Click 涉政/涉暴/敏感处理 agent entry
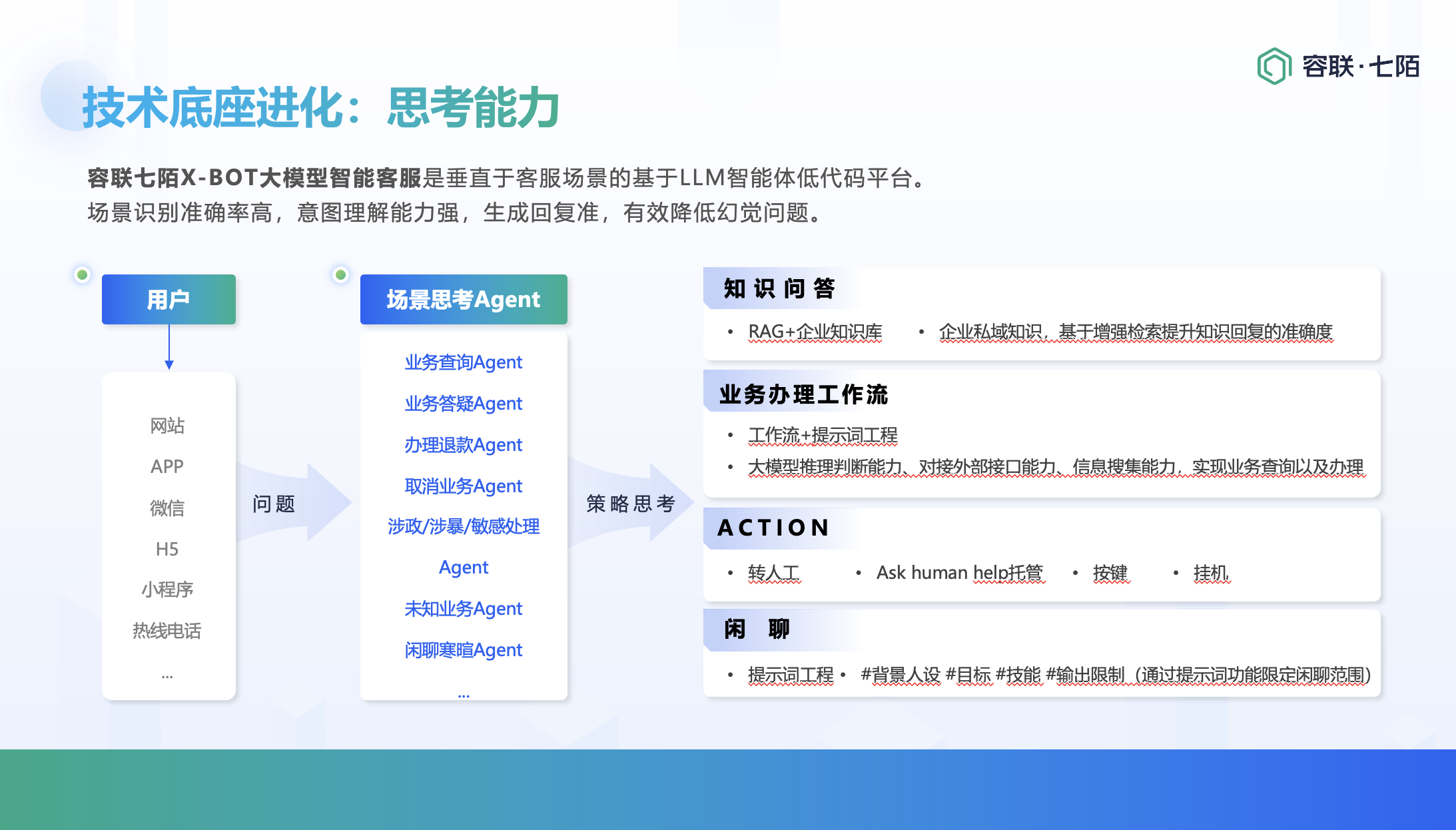Viewport: 1456px width, 830px height. (464, 526)
